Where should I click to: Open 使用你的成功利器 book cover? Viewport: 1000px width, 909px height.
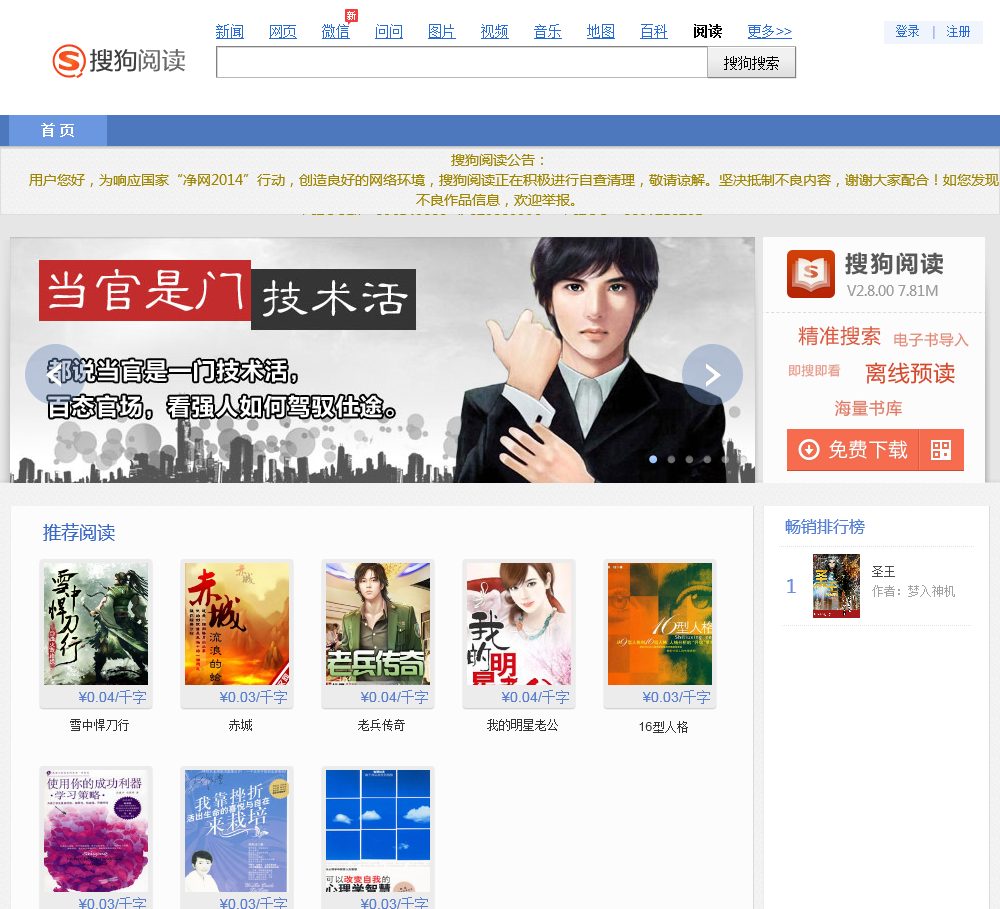pyautogui.click(x=96, y=831)
